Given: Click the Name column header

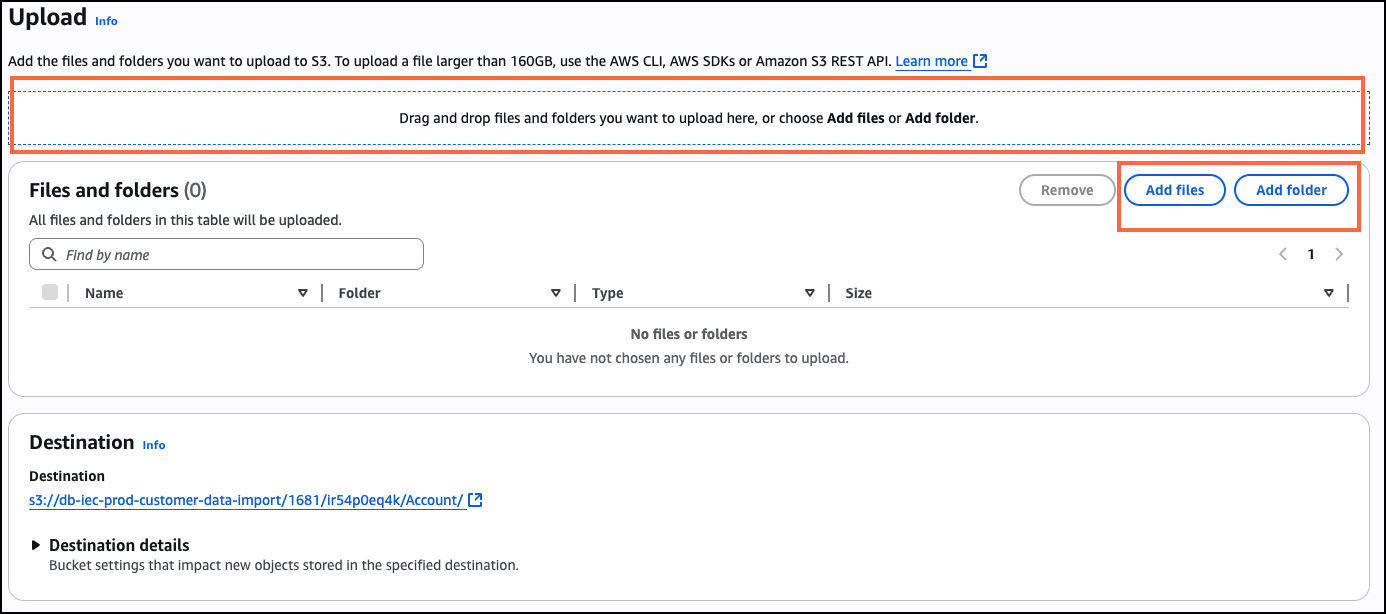Looking at the screenshot, I should point(104,293).
